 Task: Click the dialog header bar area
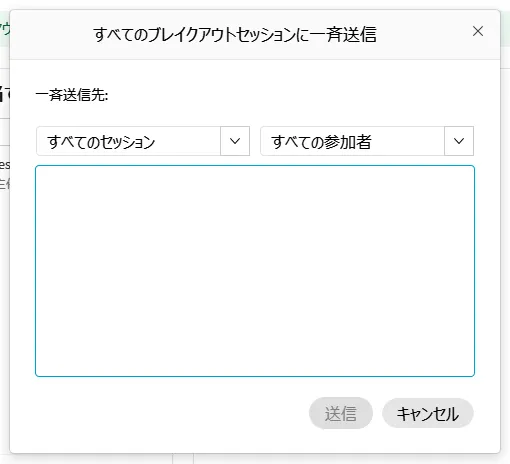click(255, 35)
